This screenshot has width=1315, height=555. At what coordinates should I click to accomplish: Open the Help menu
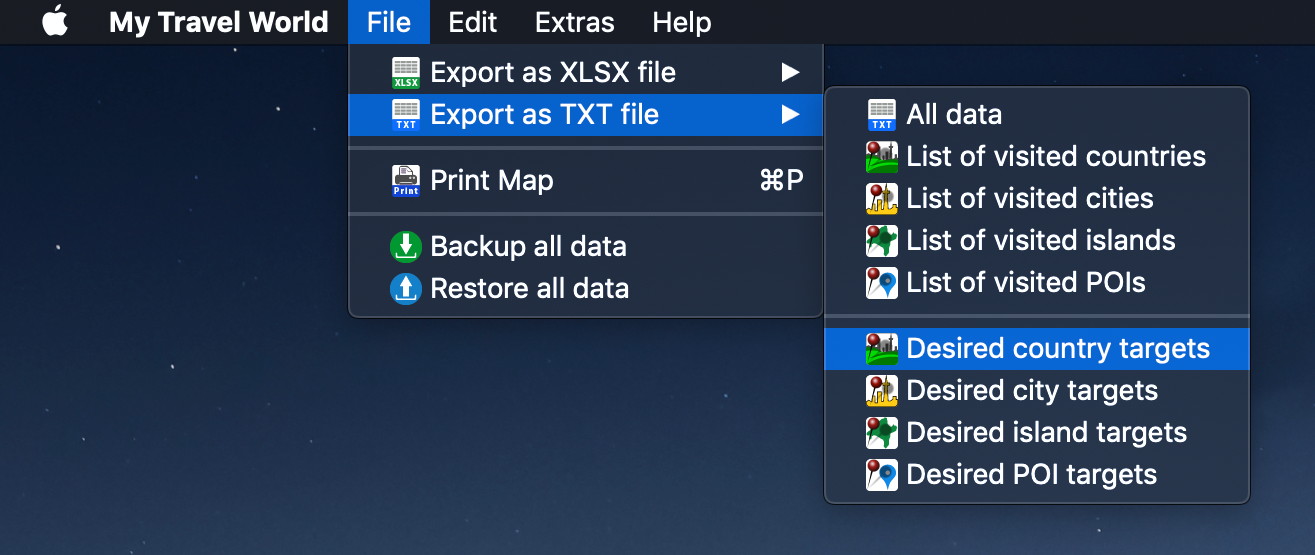(682, 22)
